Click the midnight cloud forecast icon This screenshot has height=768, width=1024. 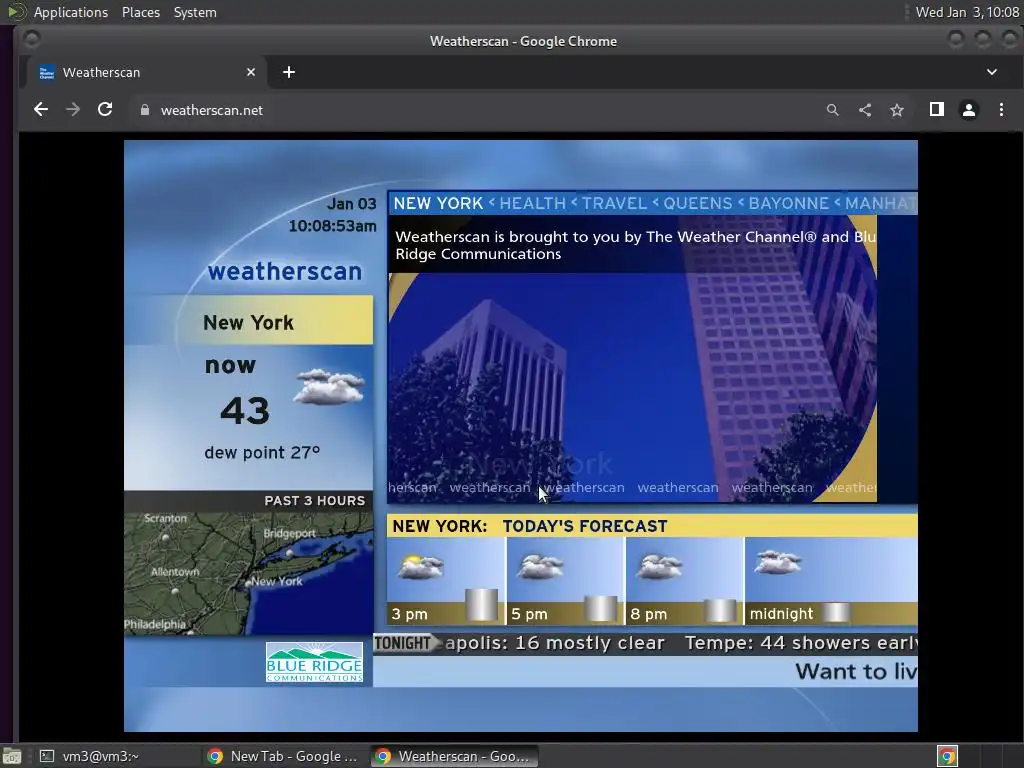[778, 562]
